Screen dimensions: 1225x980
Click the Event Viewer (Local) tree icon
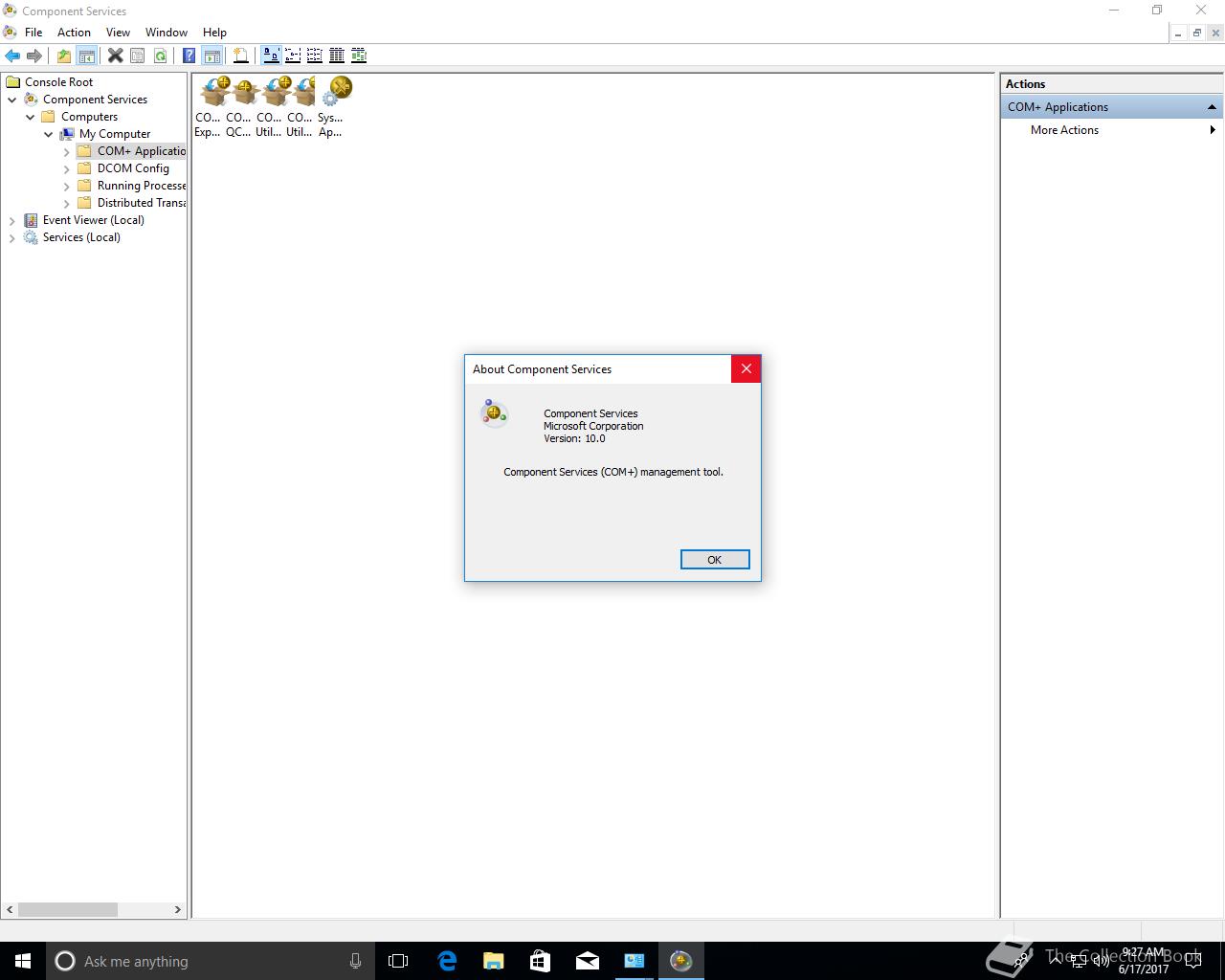click(32, 220)
